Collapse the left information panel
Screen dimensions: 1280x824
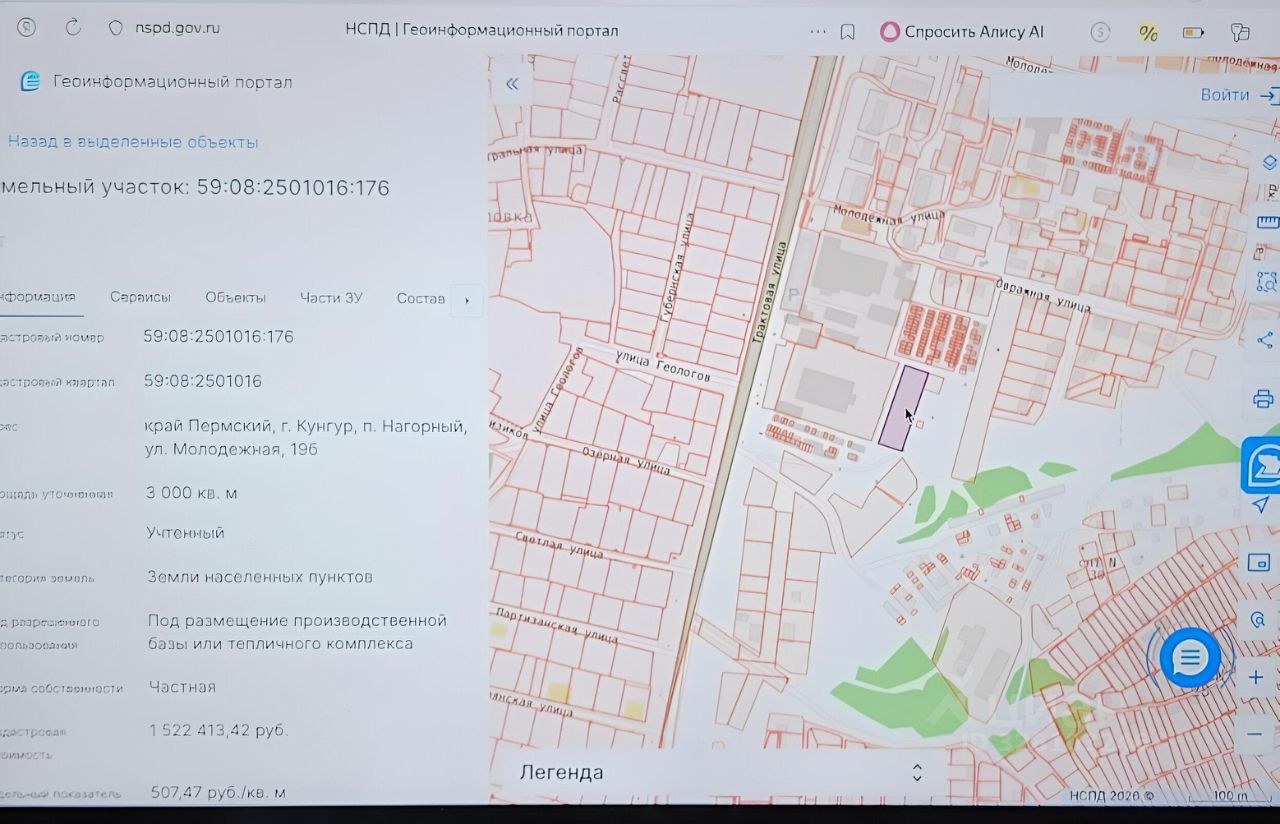(x=512, y=84)
